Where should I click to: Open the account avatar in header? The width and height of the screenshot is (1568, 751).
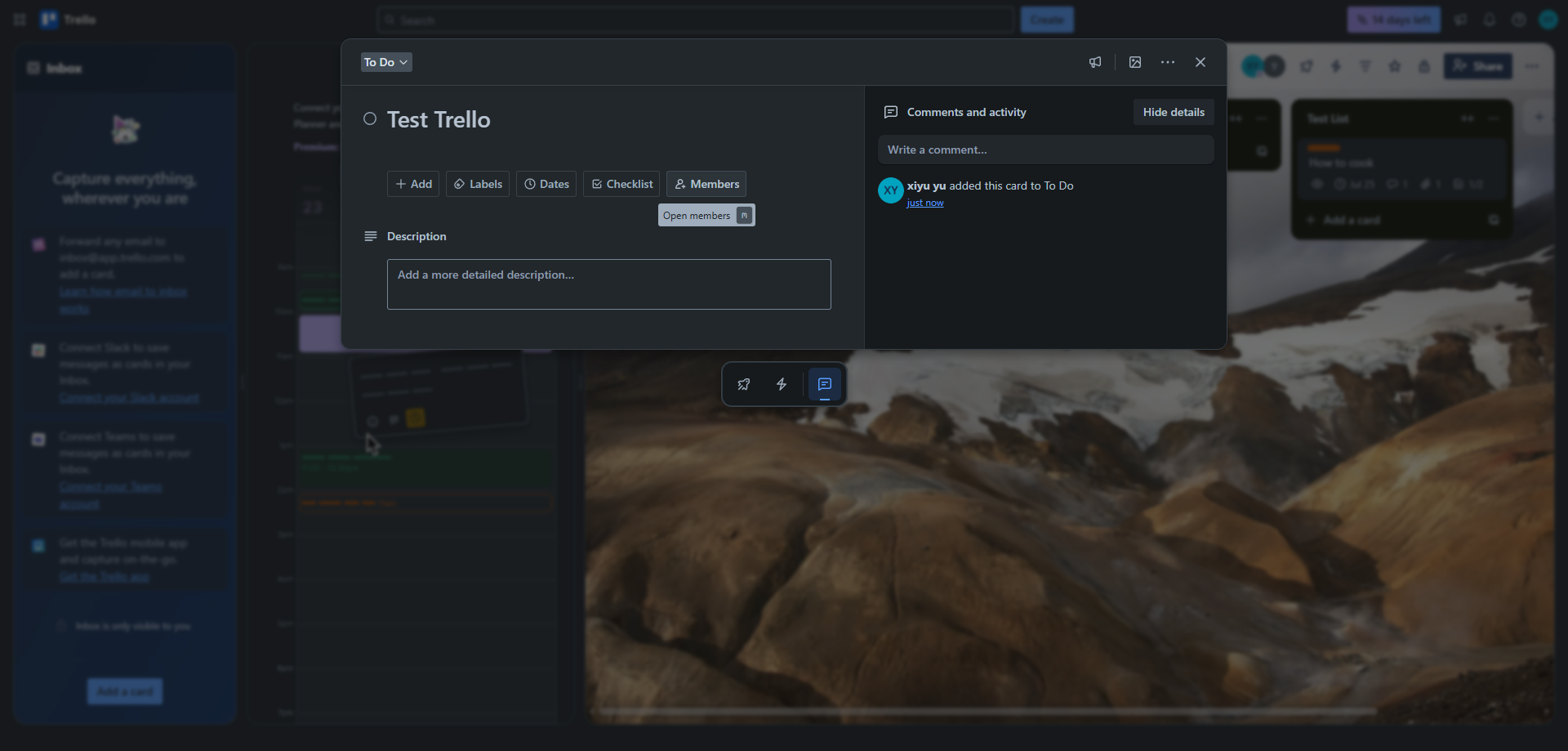[1548, 20]
